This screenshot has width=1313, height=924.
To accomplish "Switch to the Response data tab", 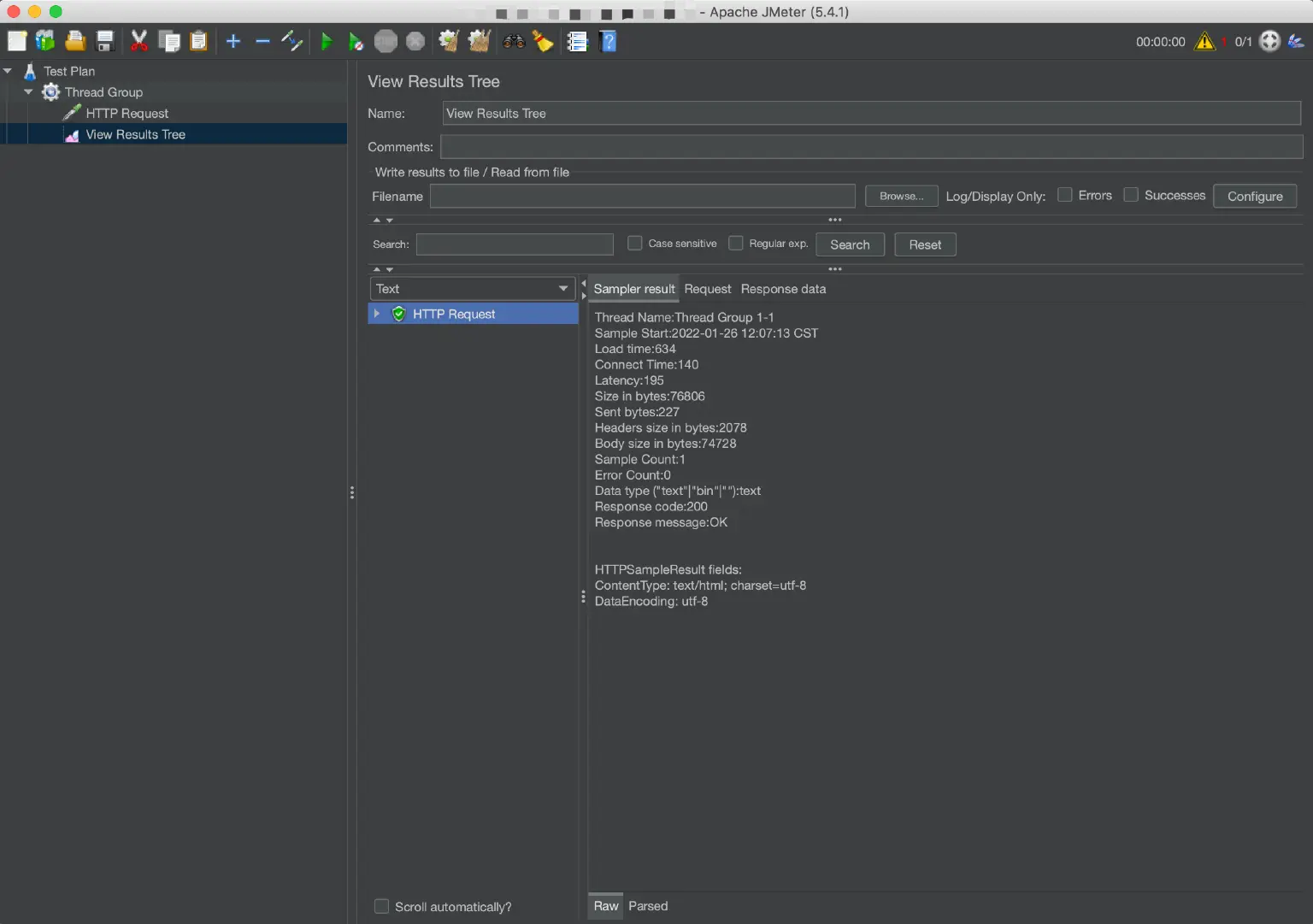I will (783, 289).
